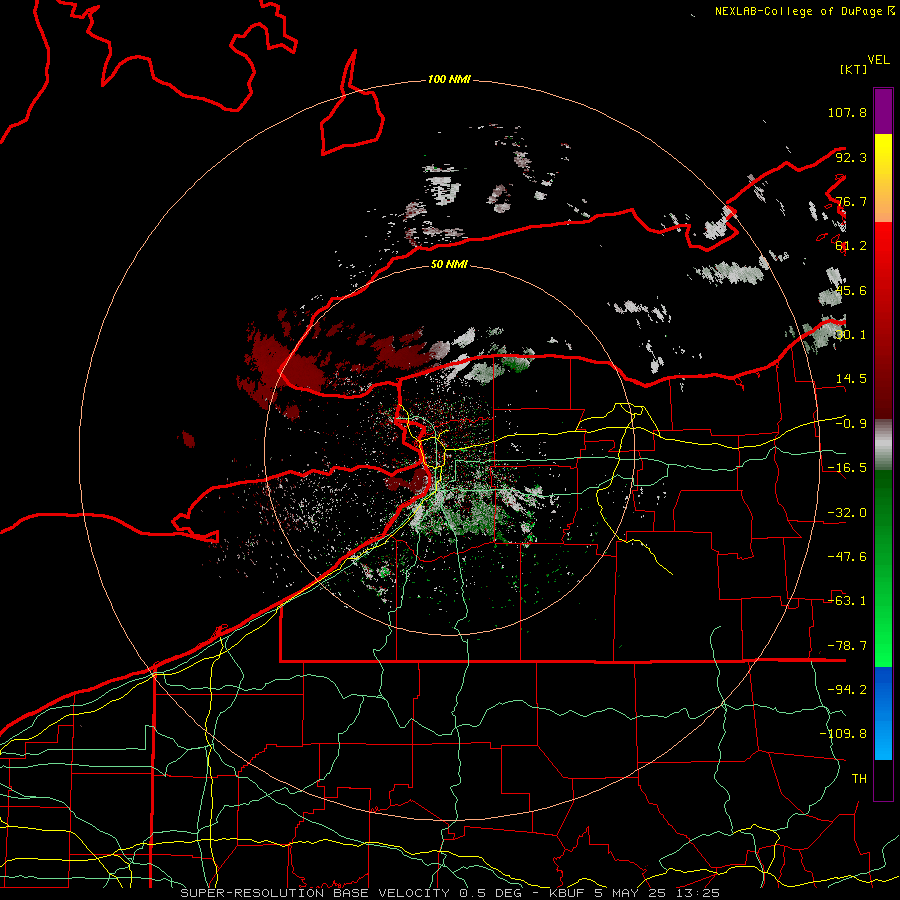Select the -32.0 legend value

click(x=847, y=513)
